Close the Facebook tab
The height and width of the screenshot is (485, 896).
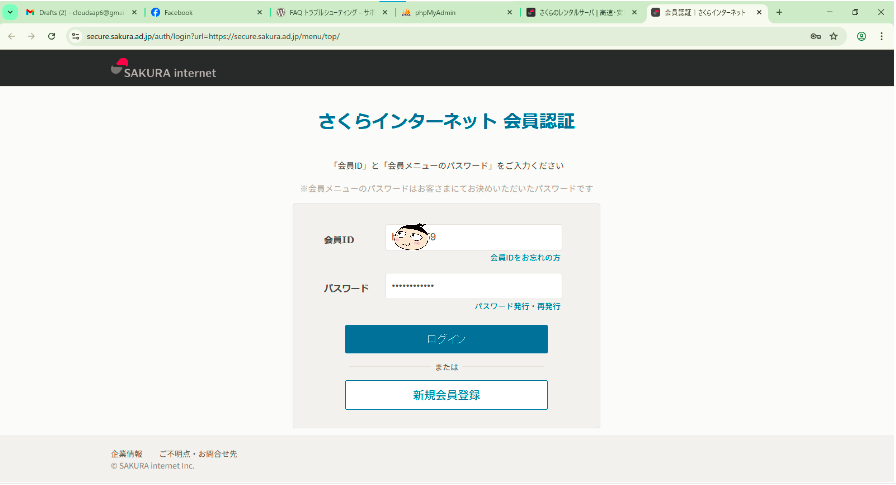pyautogui.click(x=259, y=12)
